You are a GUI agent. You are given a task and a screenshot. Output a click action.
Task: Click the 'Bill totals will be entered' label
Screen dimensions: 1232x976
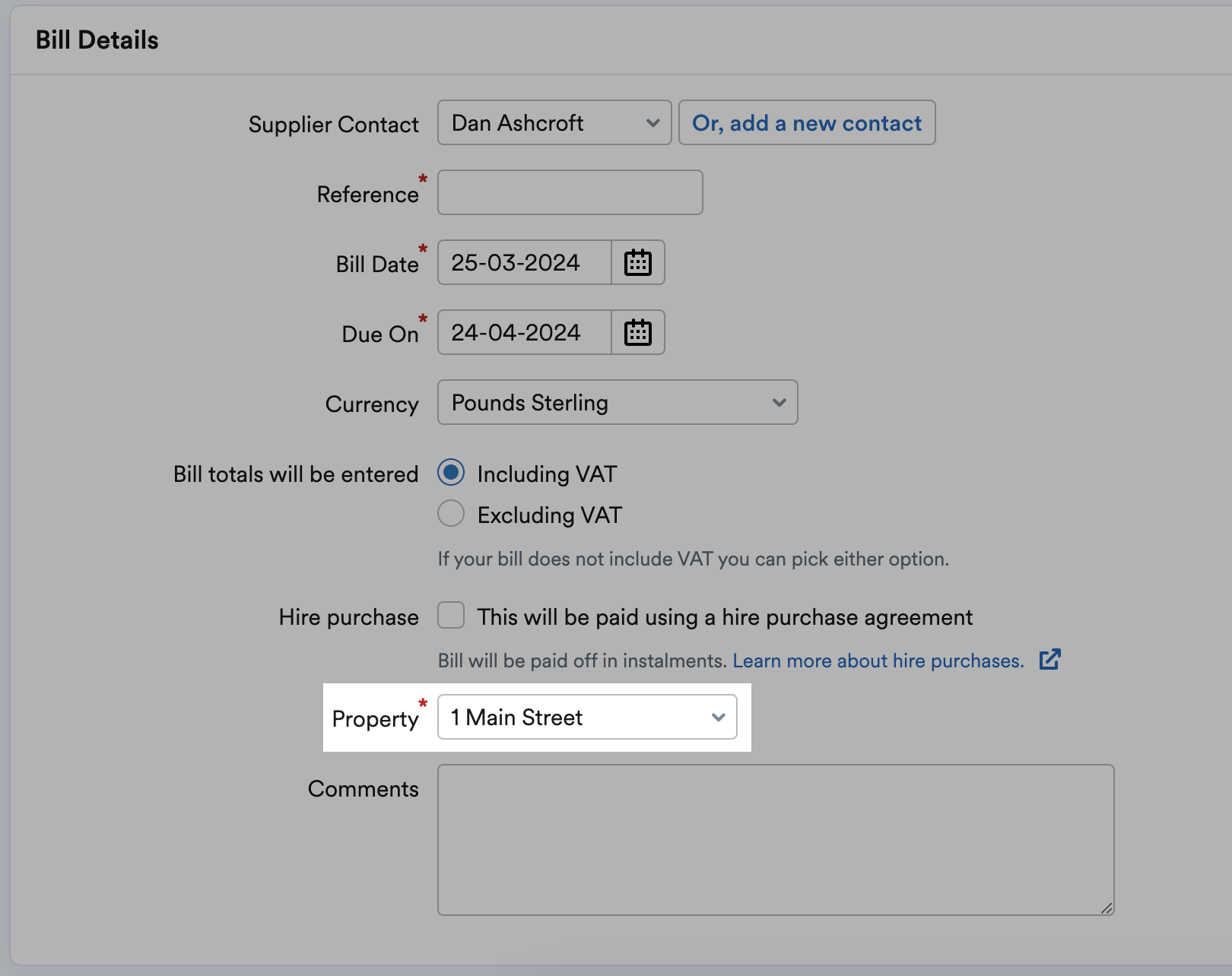point(296,474)
